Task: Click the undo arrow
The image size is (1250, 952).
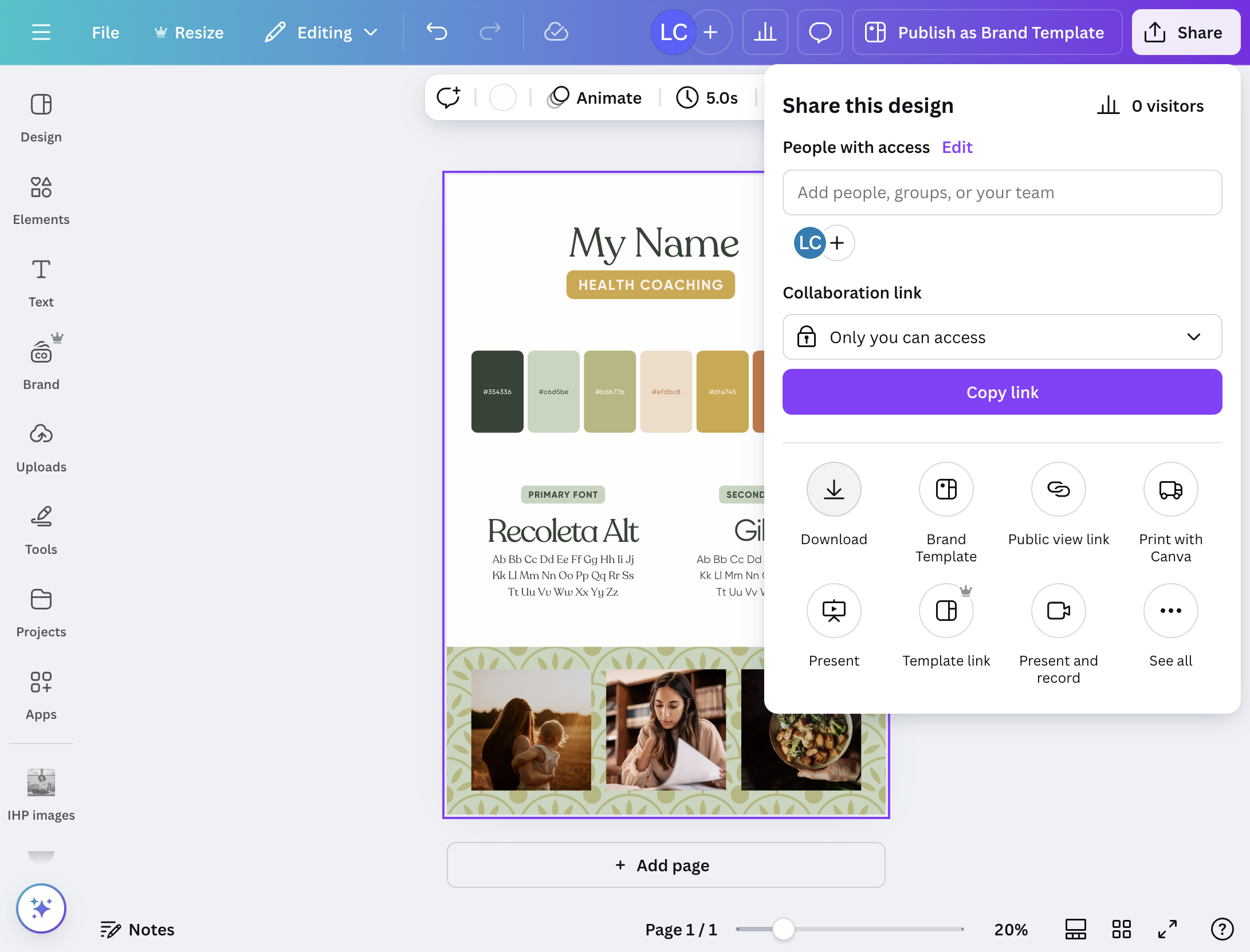Action: (437, 32)
